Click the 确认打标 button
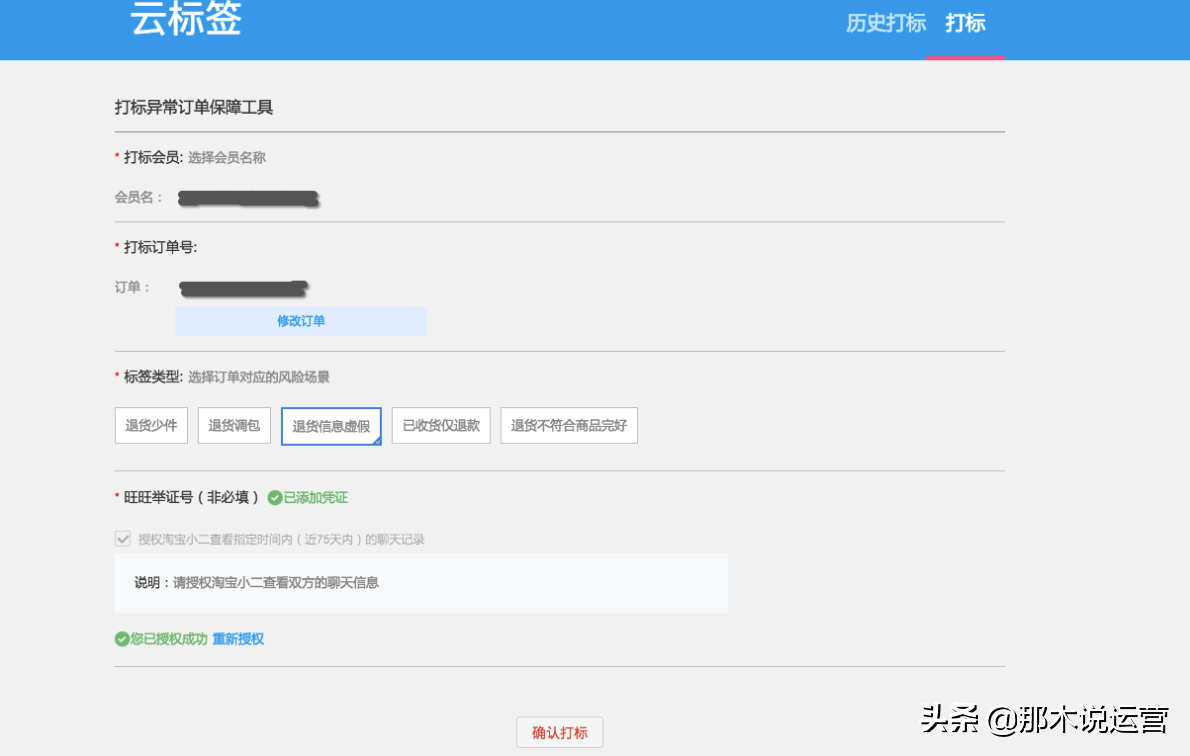The image size is (1190, 756). [x=559, y=732]
